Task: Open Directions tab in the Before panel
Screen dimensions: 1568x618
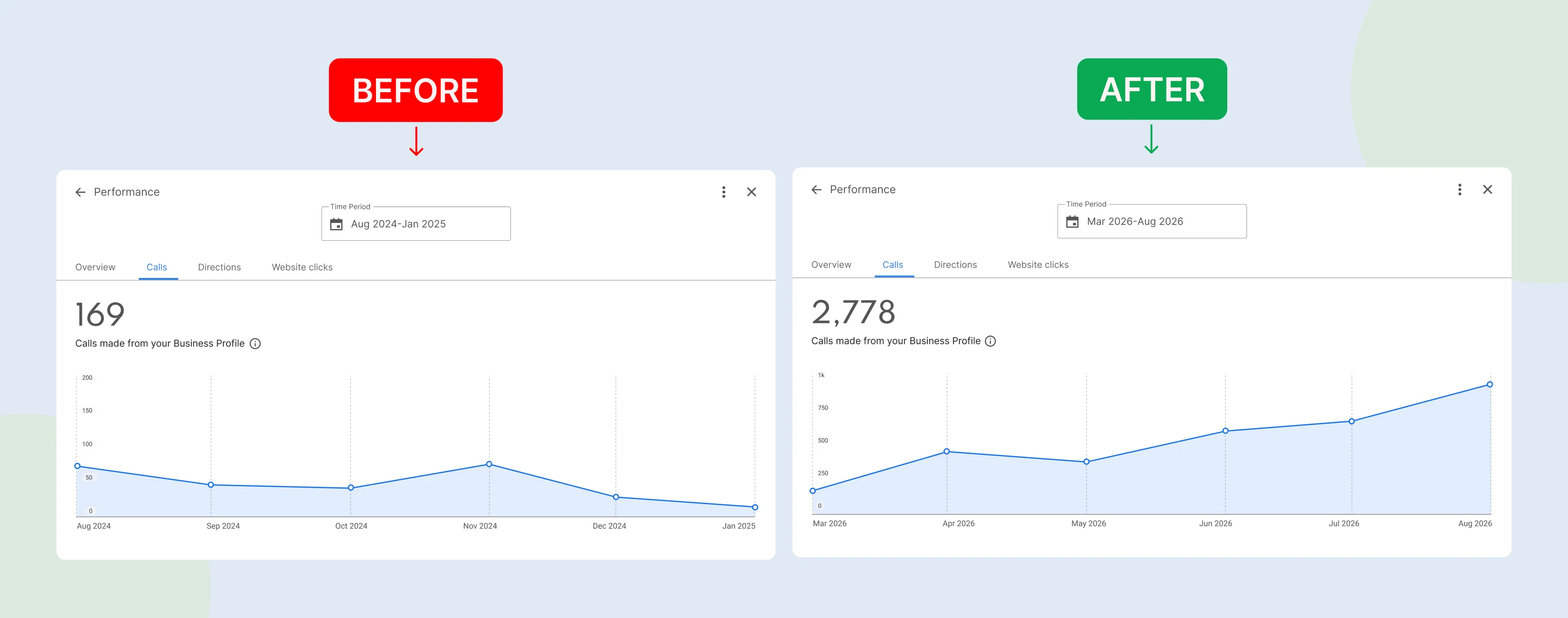Action: coord(219,267)
